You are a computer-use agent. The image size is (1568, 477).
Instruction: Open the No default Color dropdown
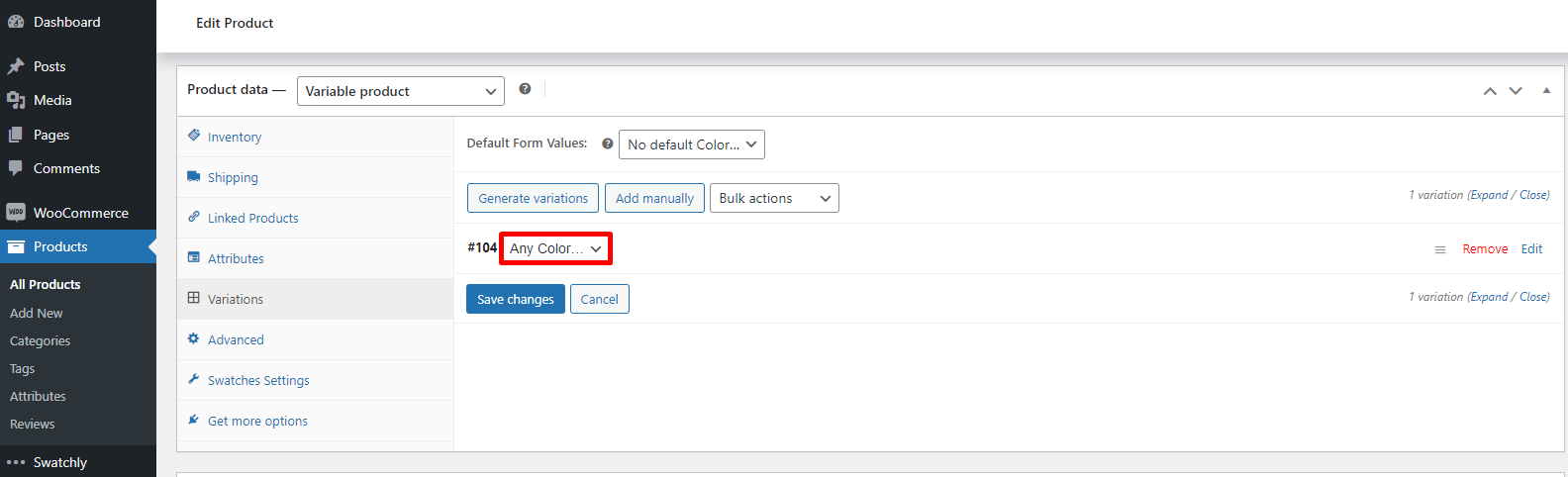coord(691,144)
